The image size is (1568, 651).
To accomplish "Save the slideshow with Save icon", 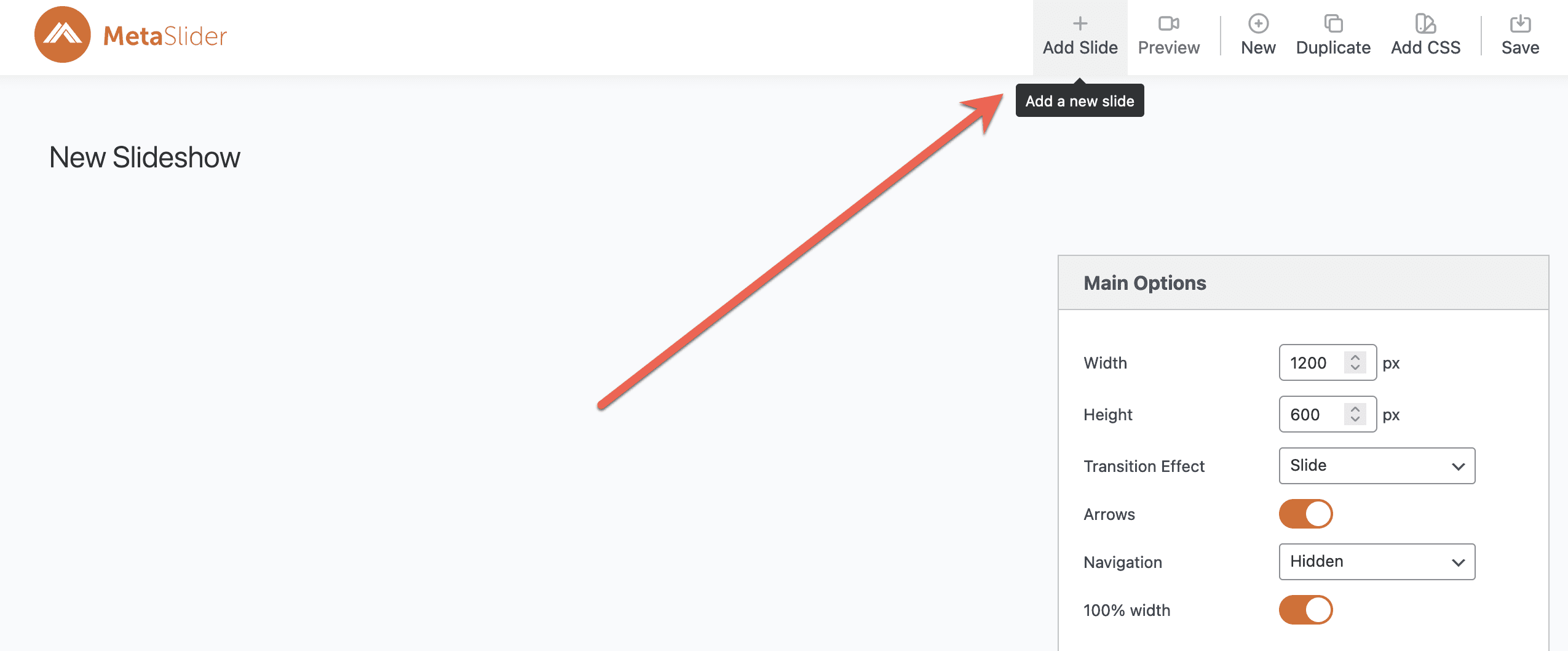I will click(x=1520, y=23).
